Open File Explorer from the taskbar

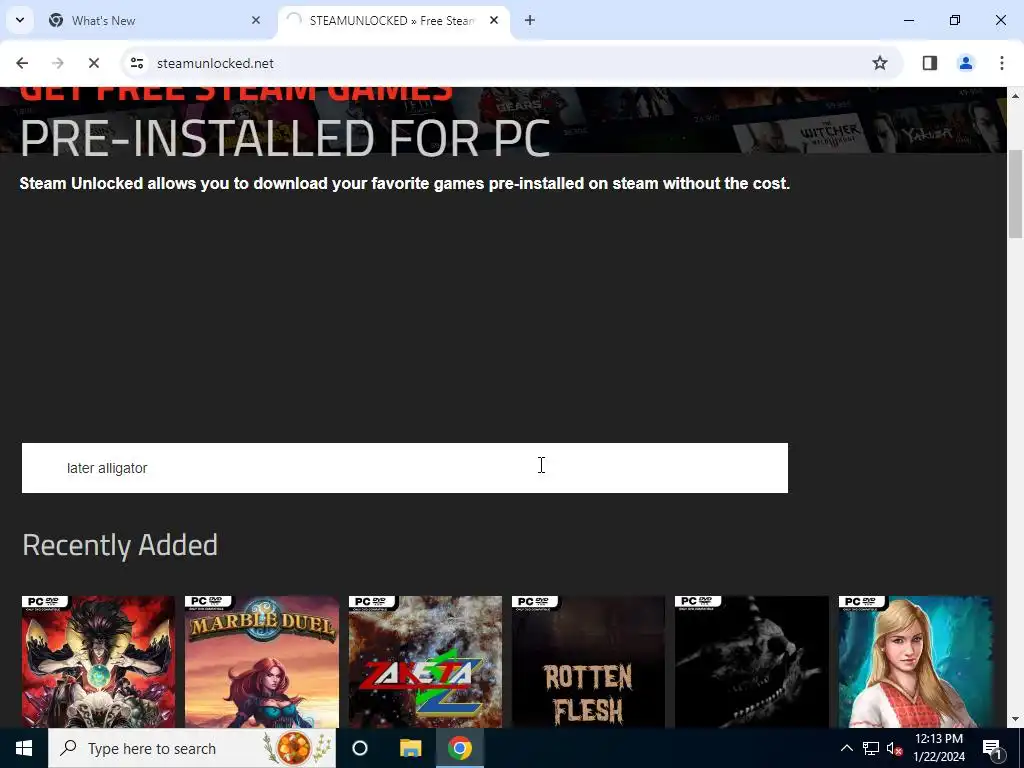(410, 748)
